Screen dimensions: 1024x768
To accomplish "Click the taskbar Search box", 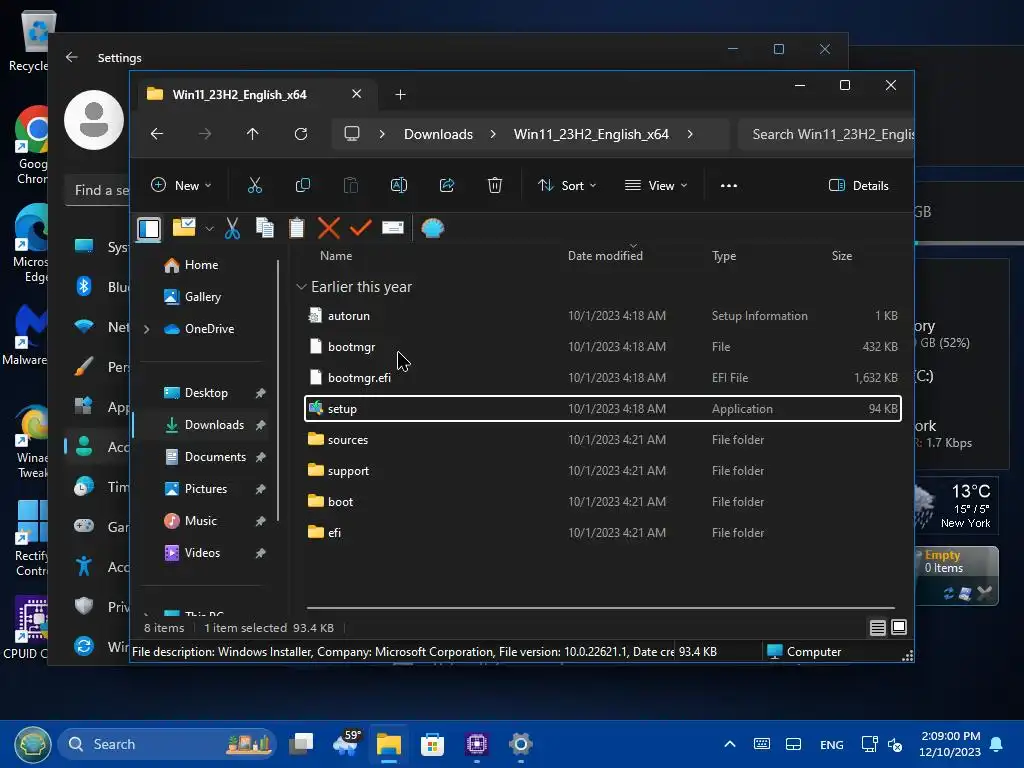I will pyautogui.click(x=167, y=744).
